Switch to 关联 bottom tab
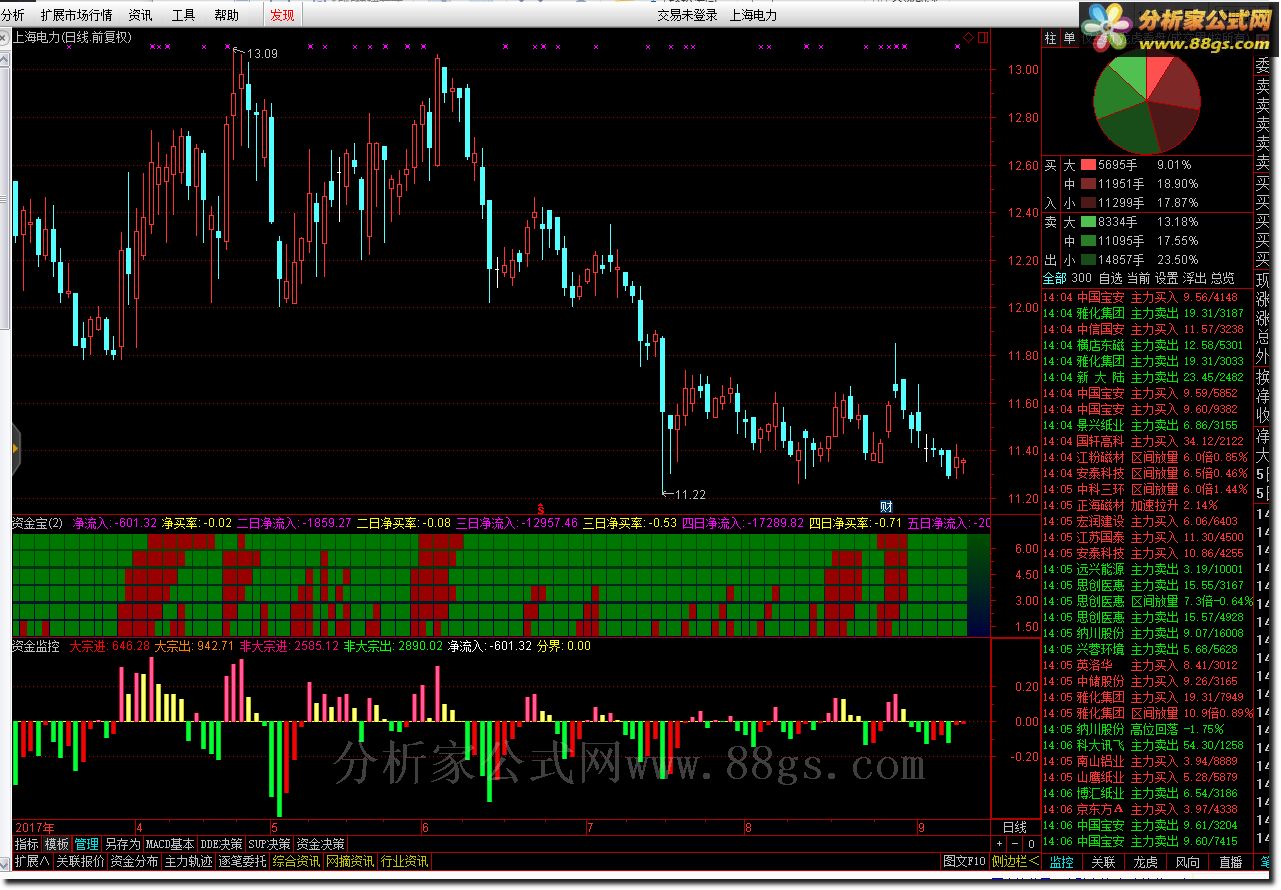This screenshot has width=1281, height=890. tap(1104, 861)
